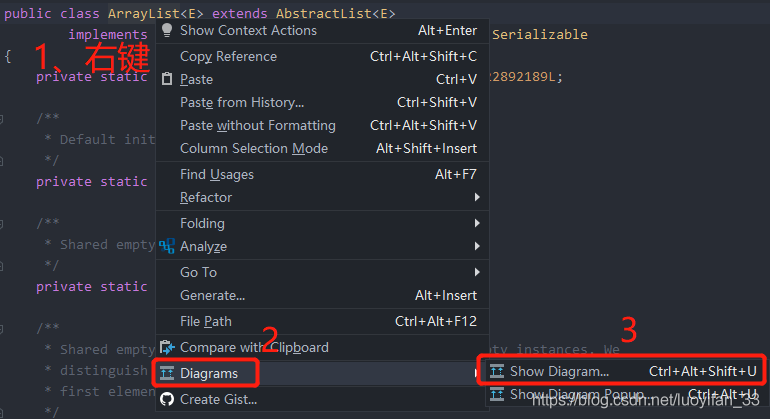Viewport: 770px width, 419px height.
Task: Click the lightbulb icon for Show Context Actions
Action: 167,30
